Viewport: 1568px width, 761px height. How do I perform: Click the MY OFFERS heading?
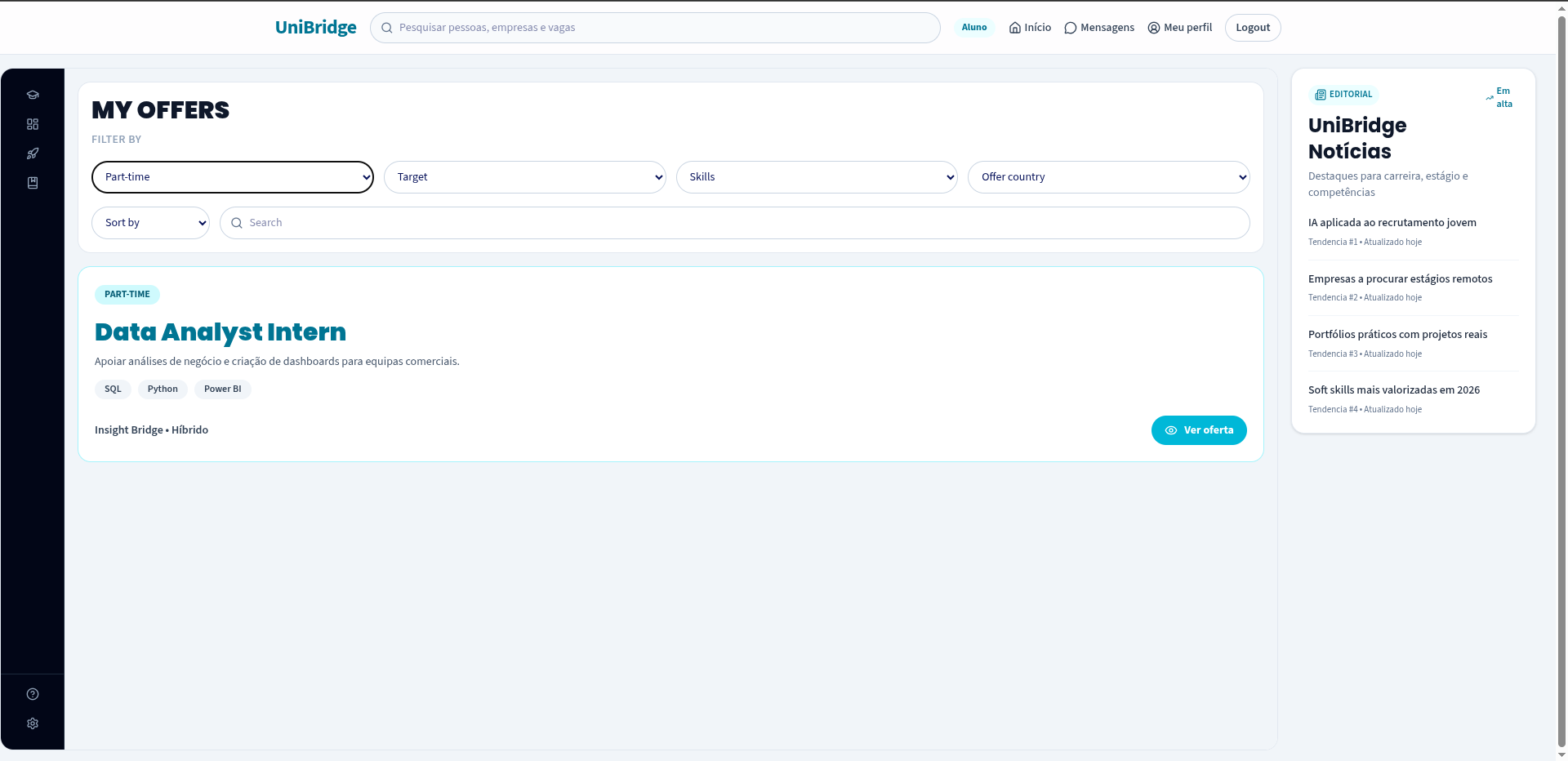point(161,110)
